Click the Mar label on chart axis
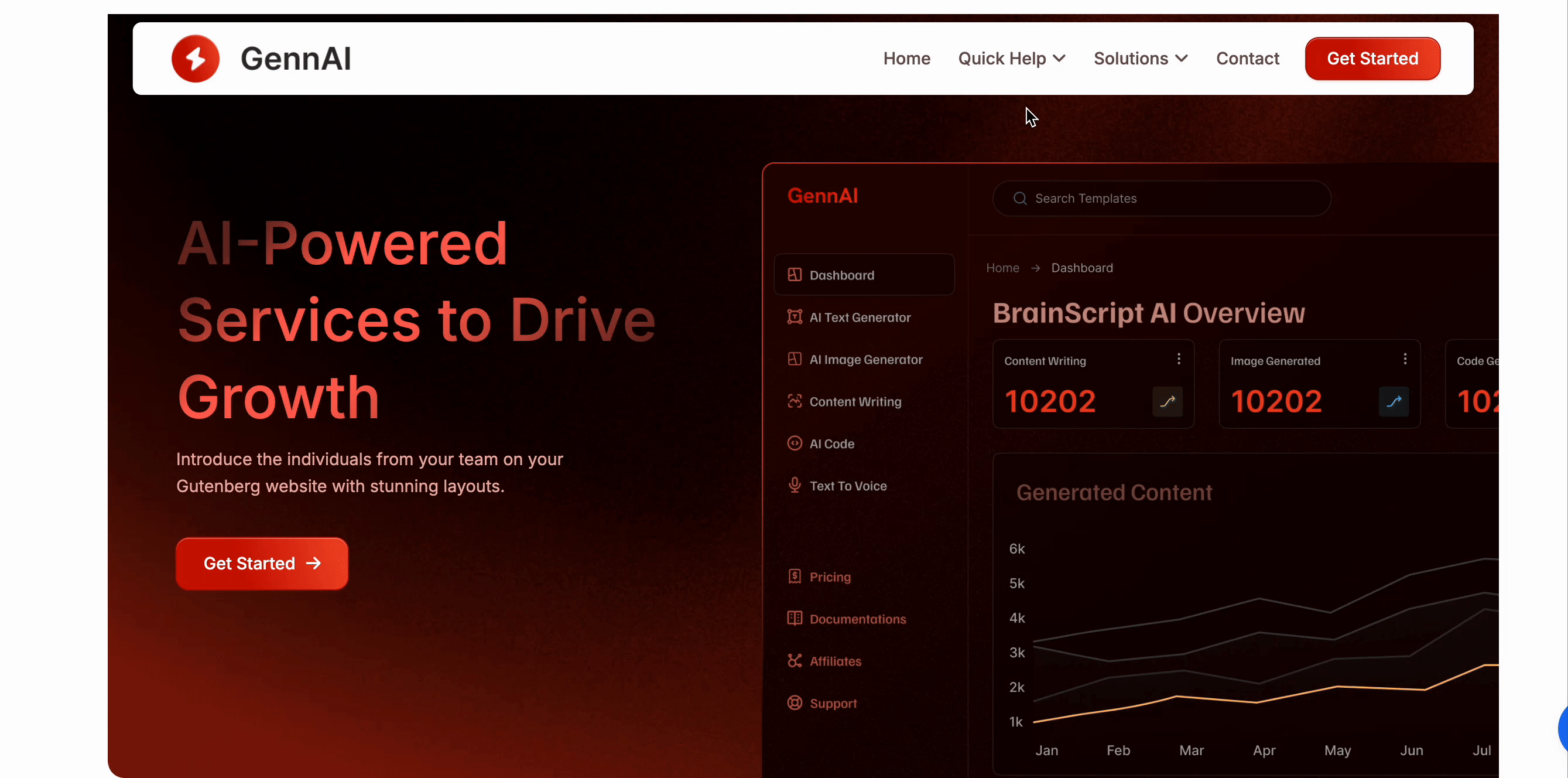This screenshot has width=1568, height=778. tap(1191, 750)
